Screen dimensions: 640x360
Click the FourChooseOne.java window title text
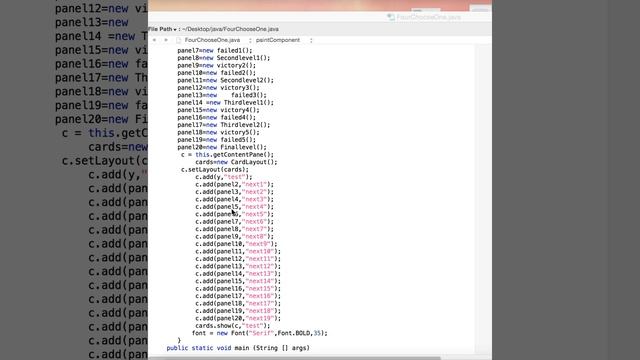coord(429,17)
